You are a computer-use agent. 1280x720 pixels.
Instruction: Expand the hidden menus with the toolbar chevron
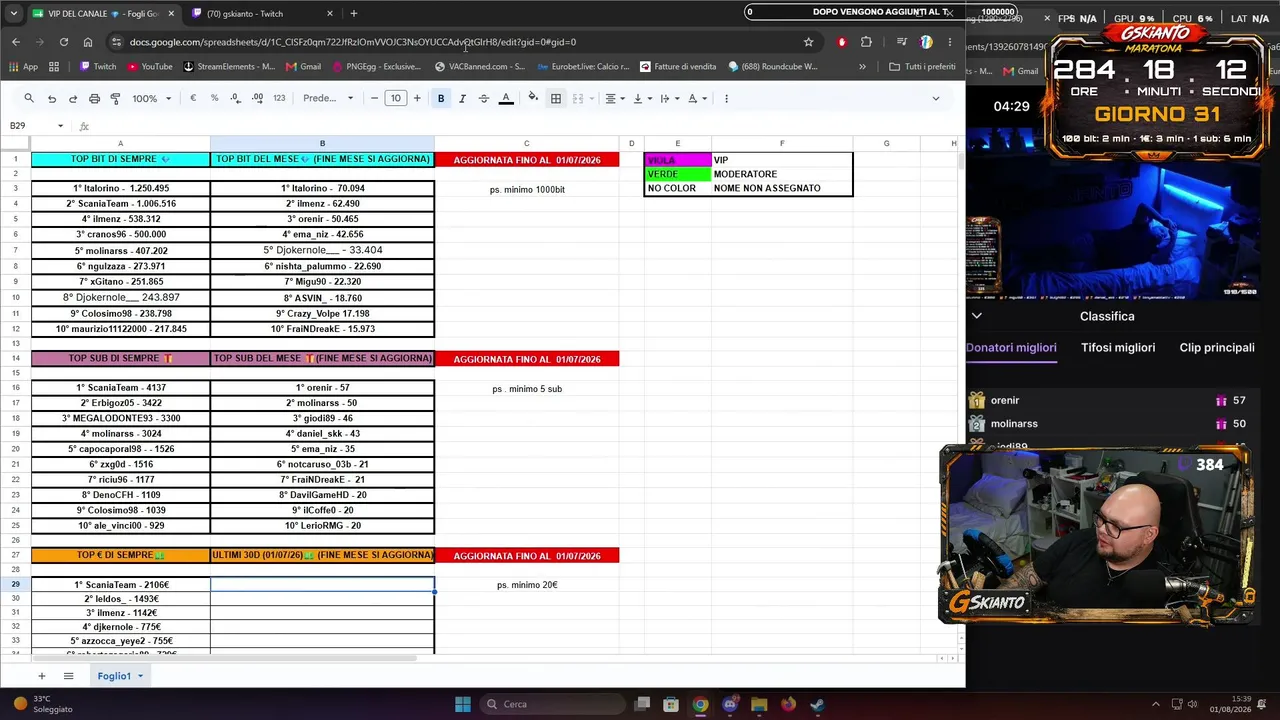pos(935,98)
